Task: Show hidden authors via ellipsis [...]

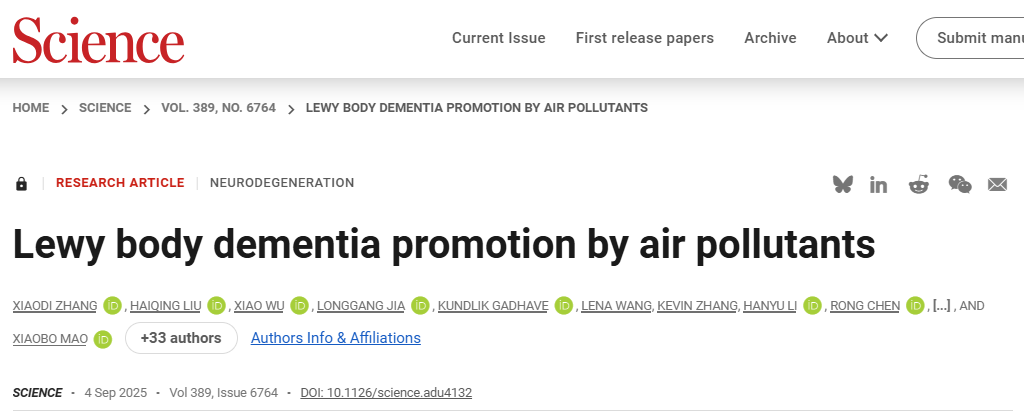Action: 941,305
